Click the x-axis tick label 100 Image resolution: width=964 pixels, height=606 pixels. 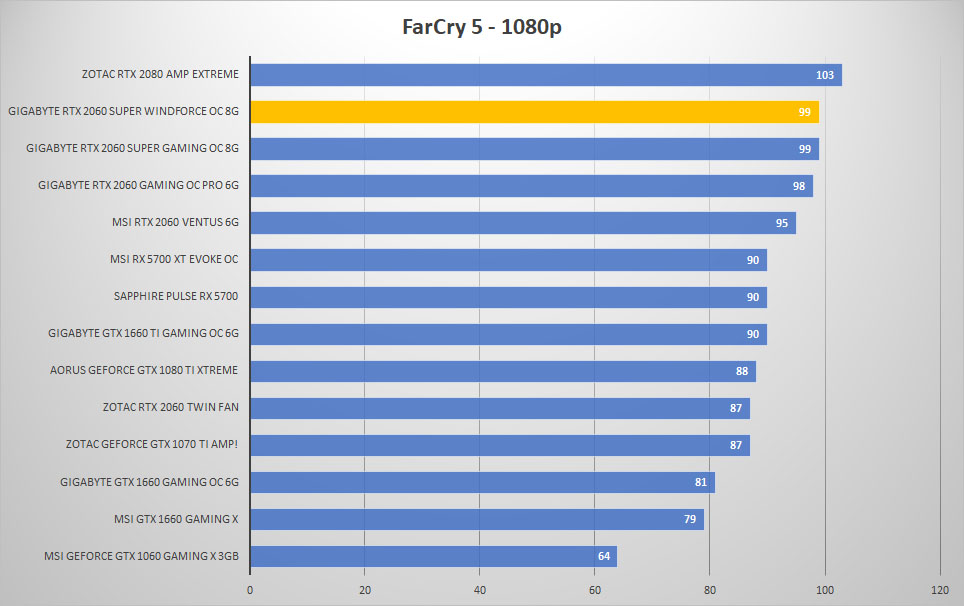click(824, 590)
